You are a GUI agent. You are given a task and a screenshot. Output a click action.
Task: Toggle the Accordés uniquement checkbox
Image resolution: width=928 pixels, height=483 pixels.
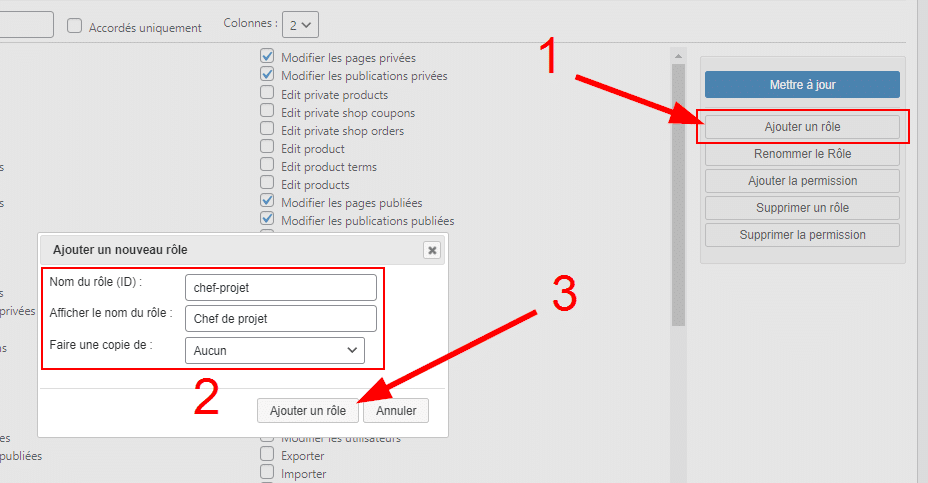75,26
